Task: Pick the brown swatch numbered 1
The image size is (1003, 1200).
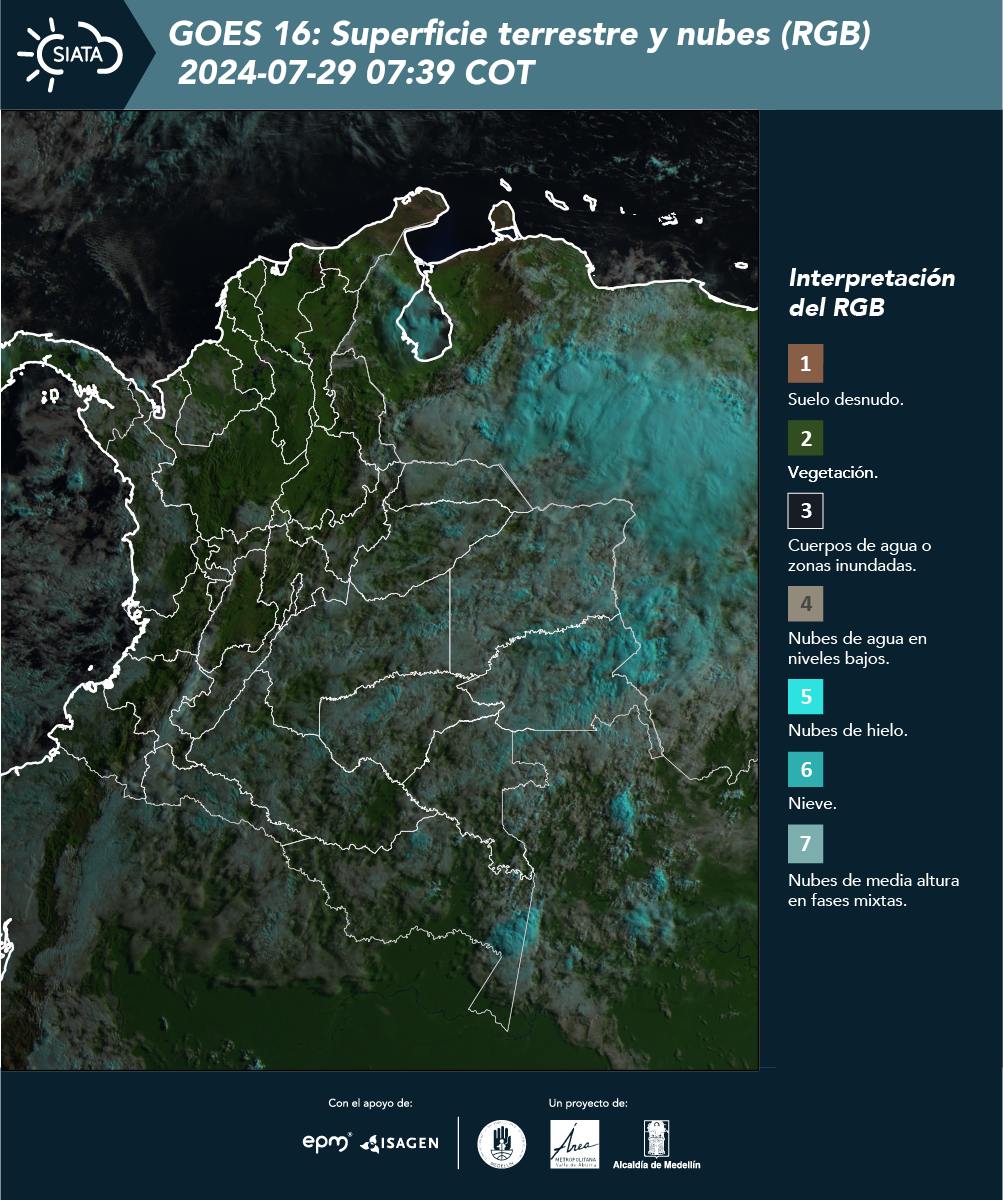Action: [805, 364]
